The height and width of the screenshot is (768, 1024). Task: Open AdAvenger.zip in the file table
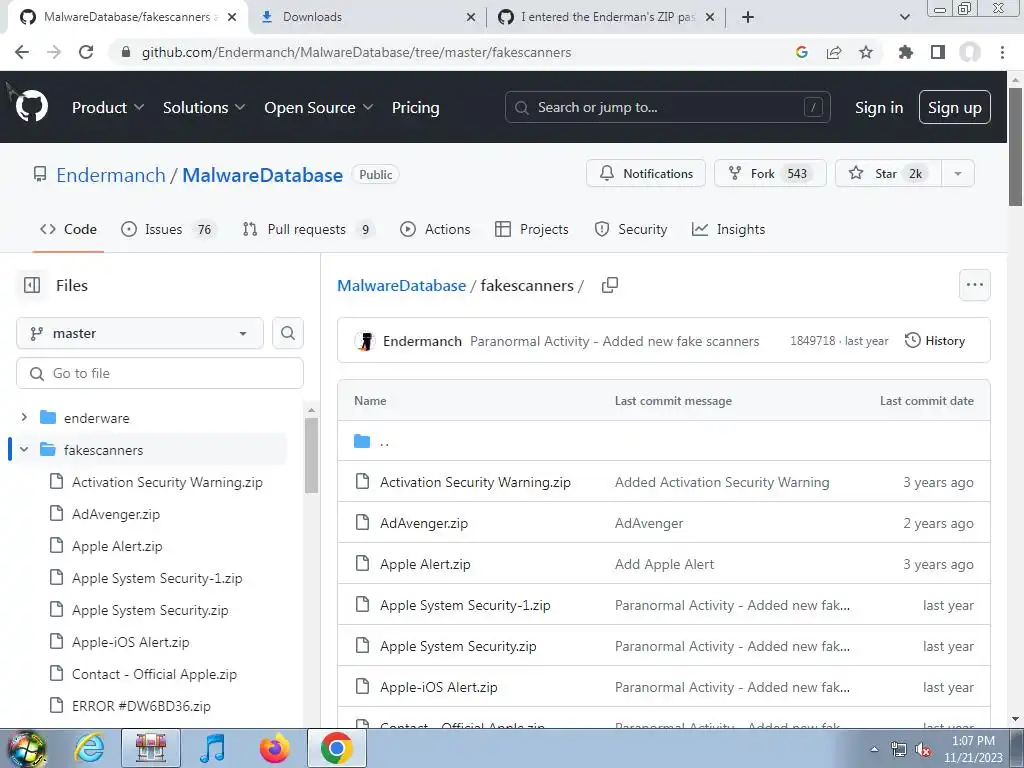[424, 523]
